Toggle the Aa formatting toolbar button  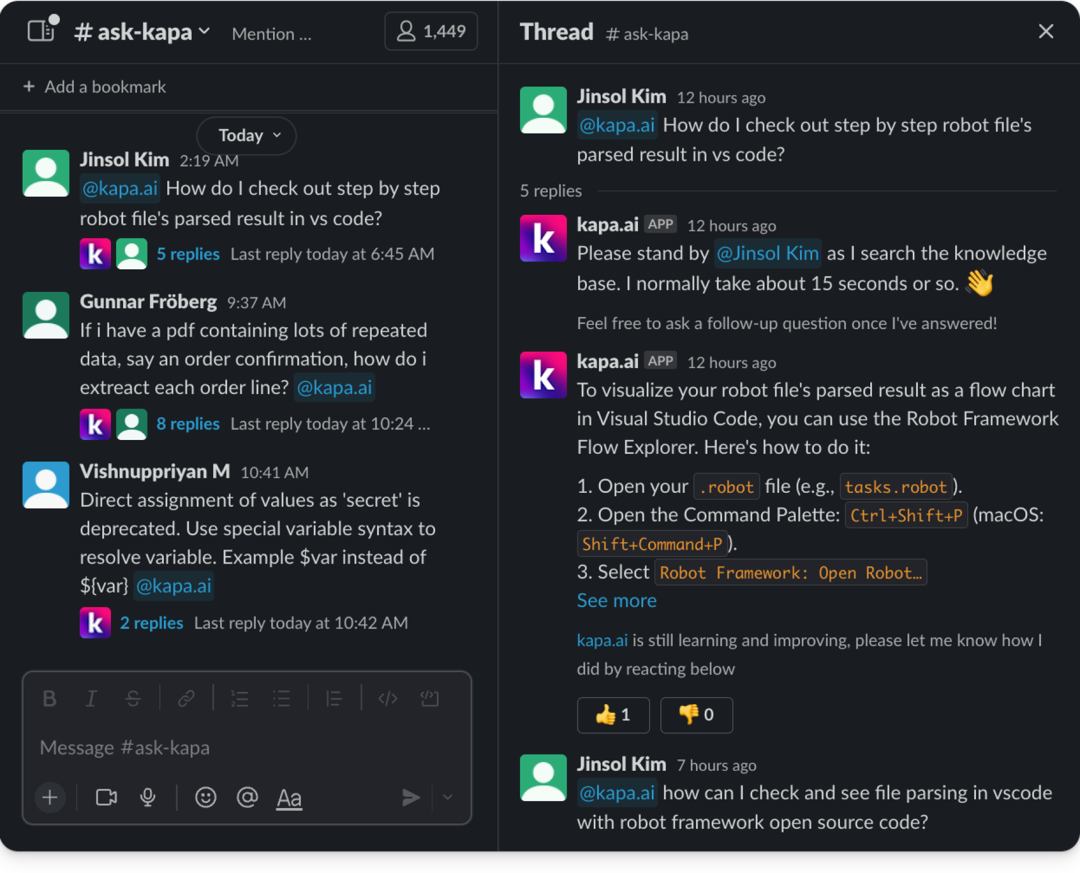point(289,798)
